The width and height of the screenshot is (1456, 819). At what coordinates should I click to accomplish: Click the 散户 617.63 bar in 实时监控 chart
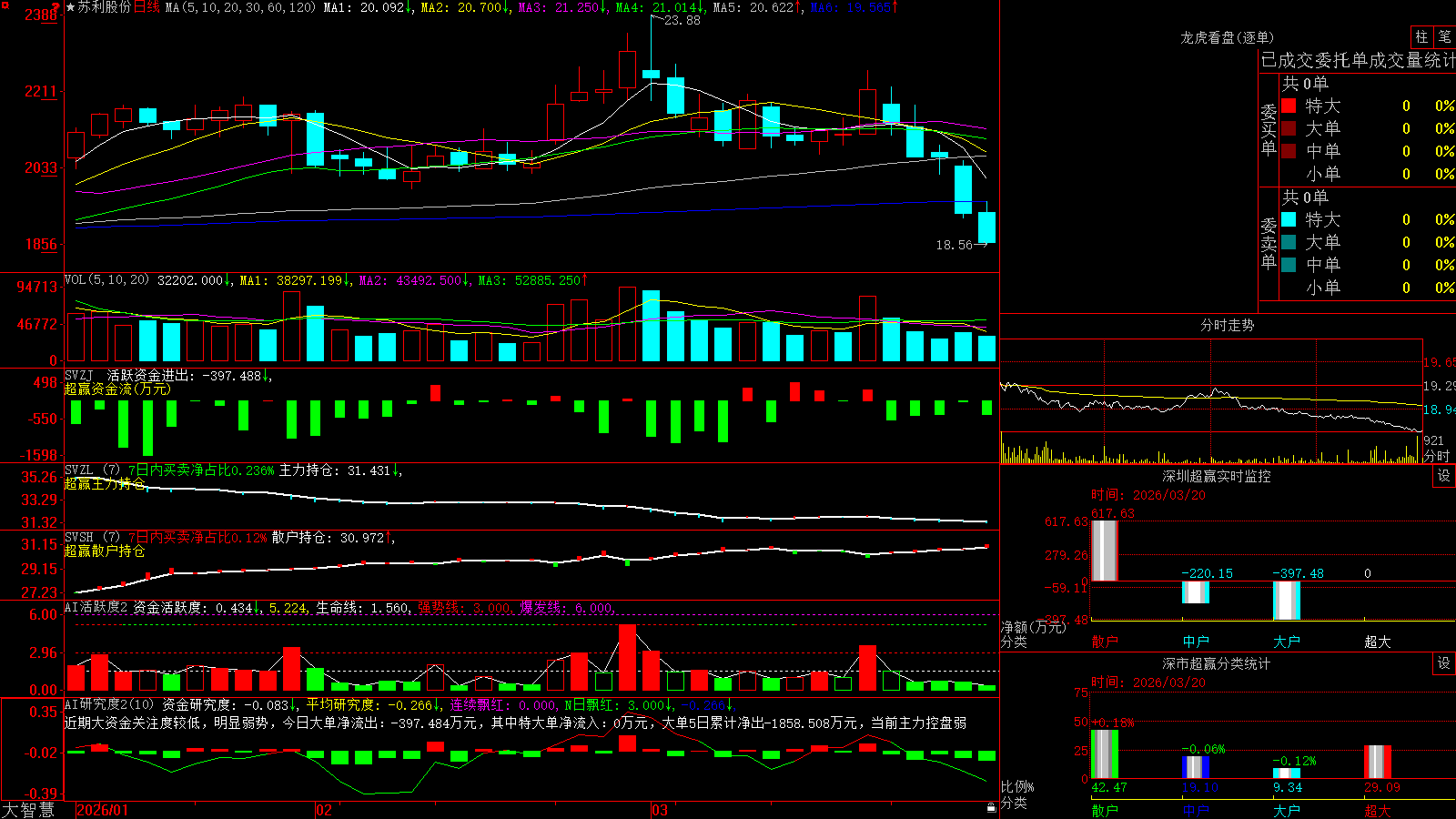1105,551
